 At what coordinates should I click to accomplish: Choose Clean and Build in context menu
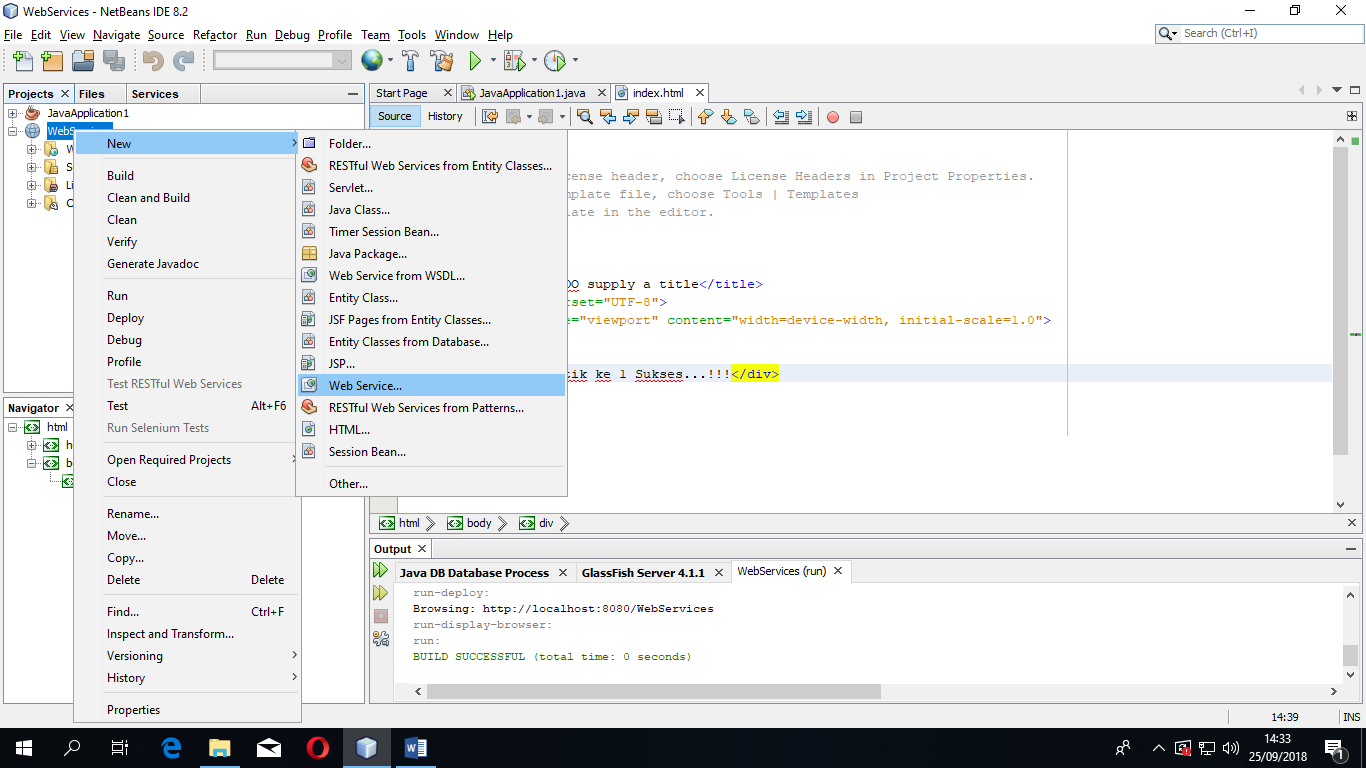148,198
